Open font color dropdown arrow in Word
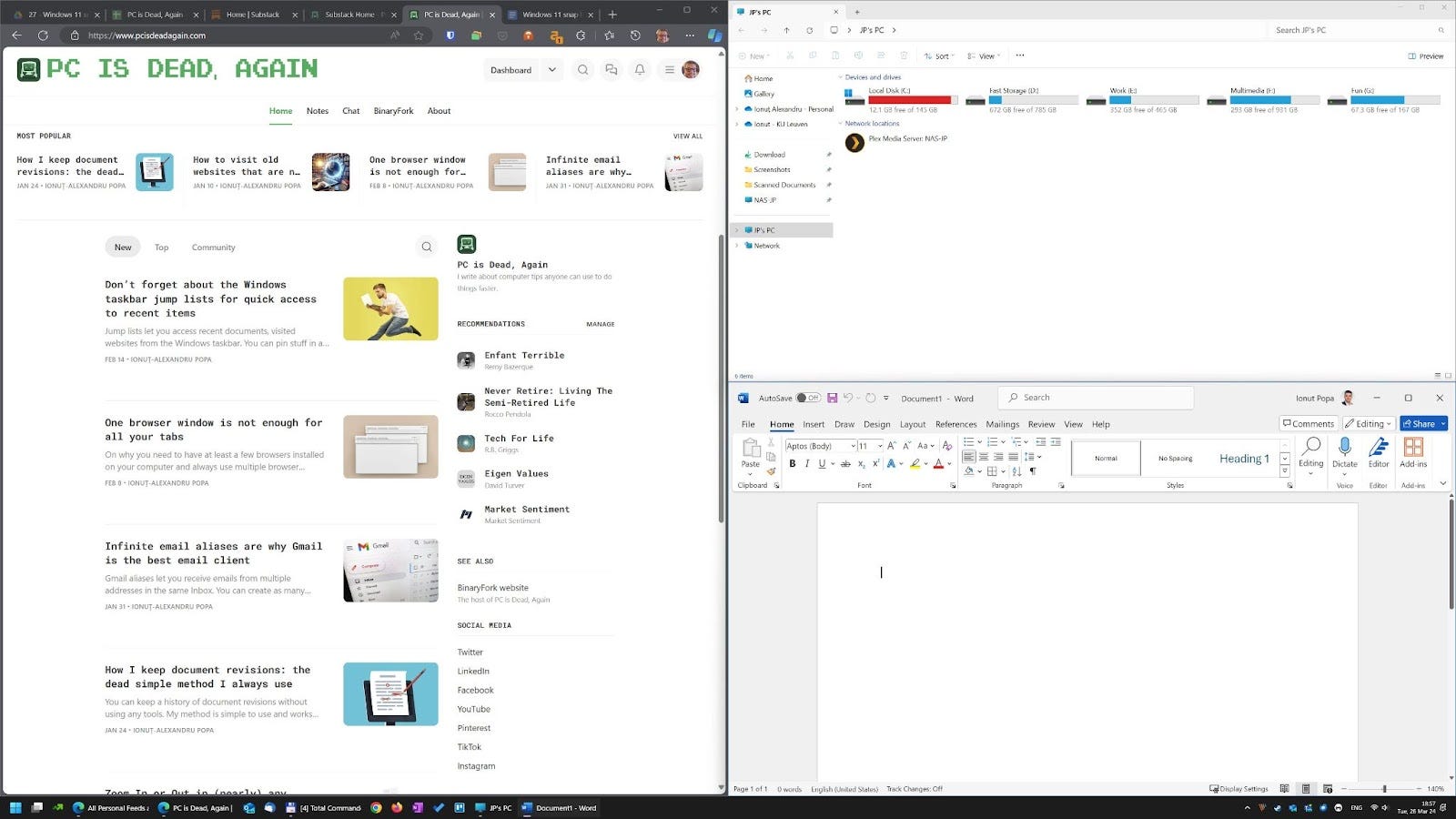 948,464
